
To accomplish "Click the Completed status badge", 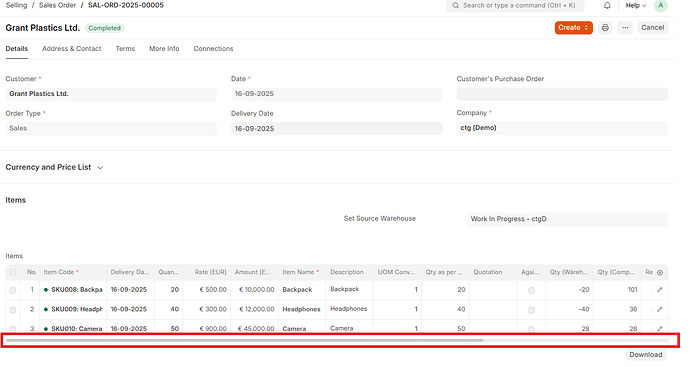I will (x=105, y=28).
